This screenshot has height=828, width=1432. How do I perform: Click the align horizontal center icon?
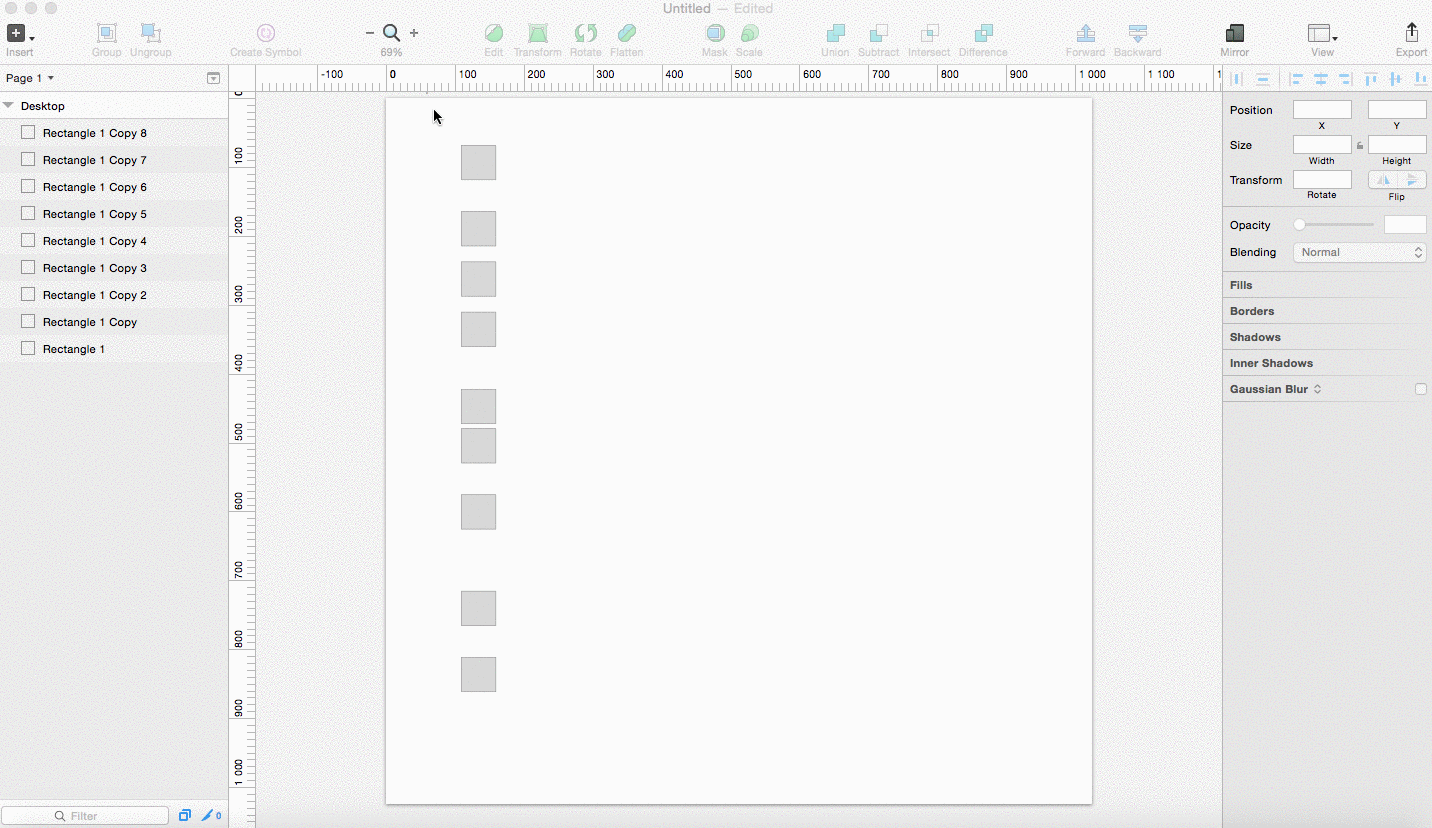tap(1321, 79)
